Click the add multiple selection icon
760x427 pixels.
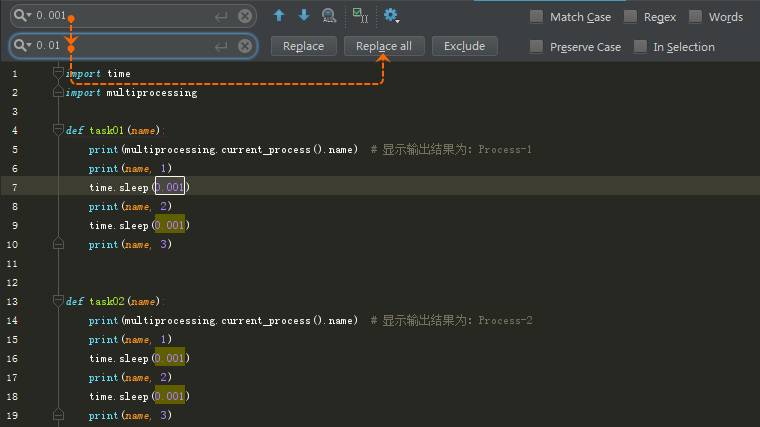[360, 16]
